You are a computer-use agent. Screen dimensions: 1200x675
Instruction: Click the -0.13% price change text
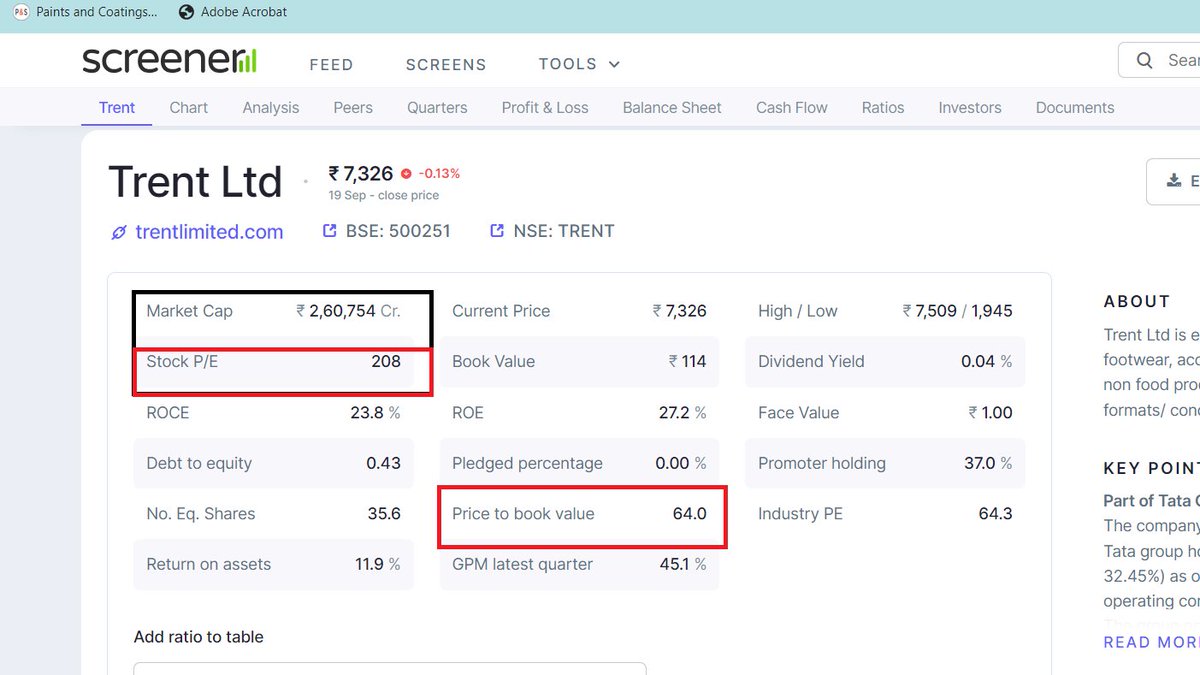(439, 173)
